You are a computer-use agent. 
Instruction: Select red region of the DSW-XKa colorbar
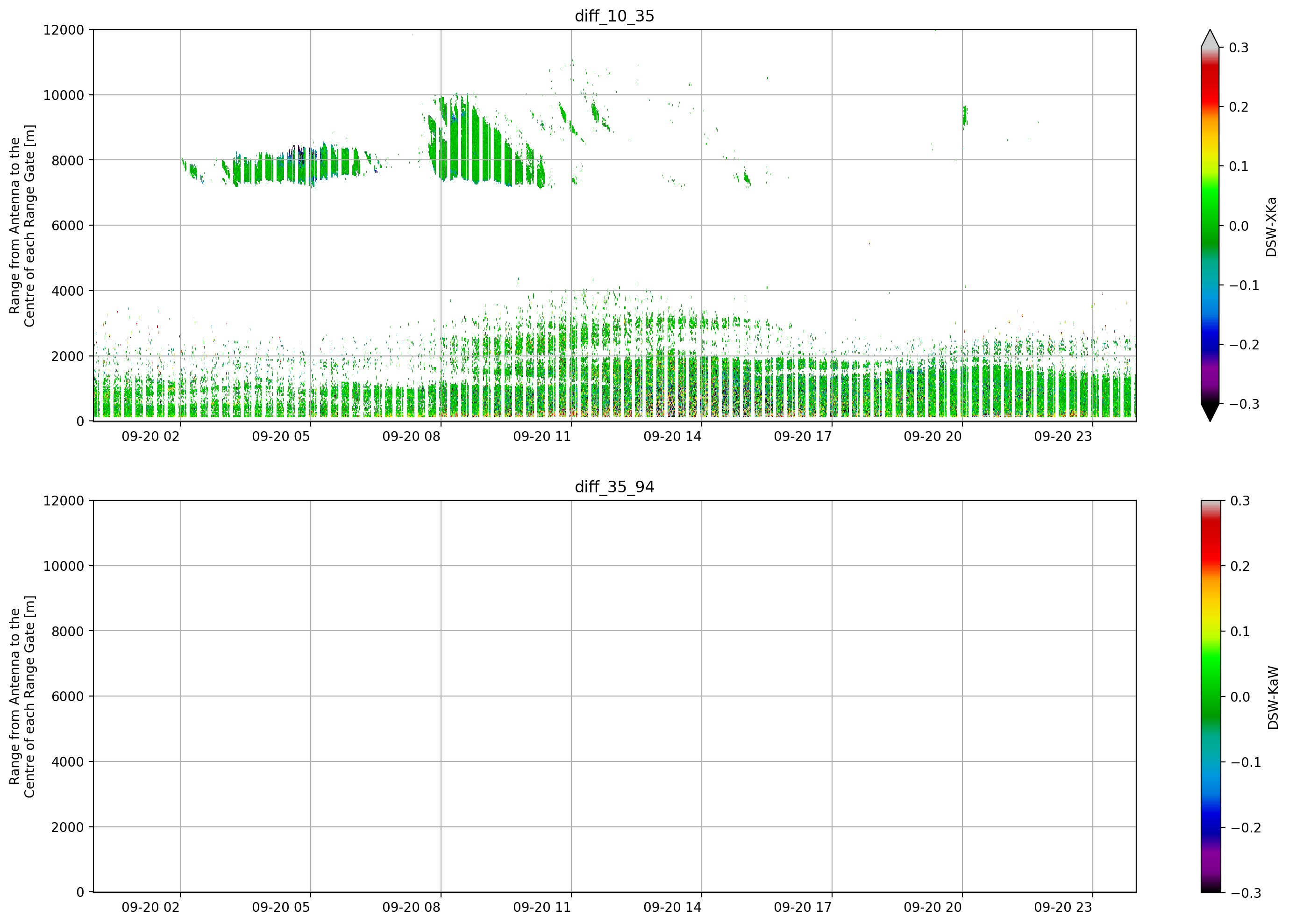click(x=1210, y=85)
